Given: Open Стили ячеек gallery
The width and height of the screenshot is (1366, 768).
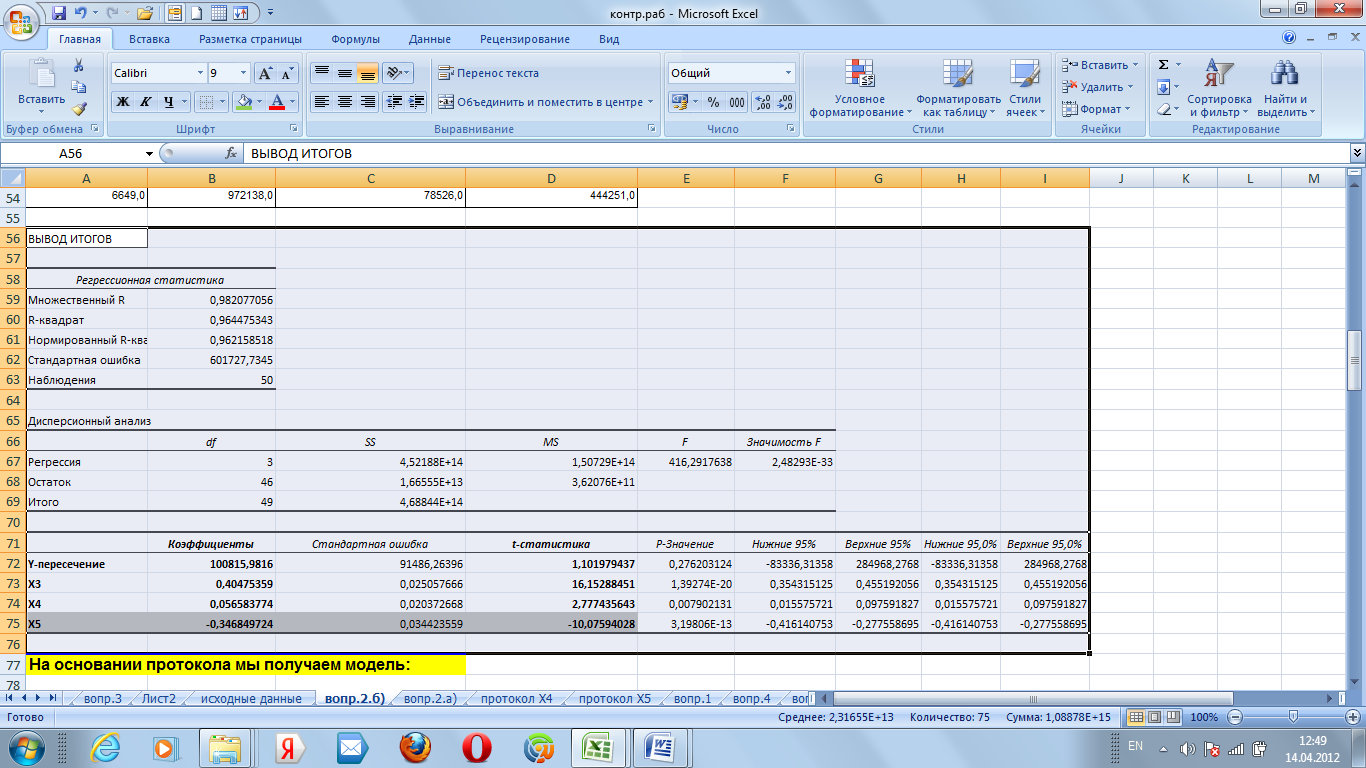Looking at the screenshot, I should (x=1025, y=88).
